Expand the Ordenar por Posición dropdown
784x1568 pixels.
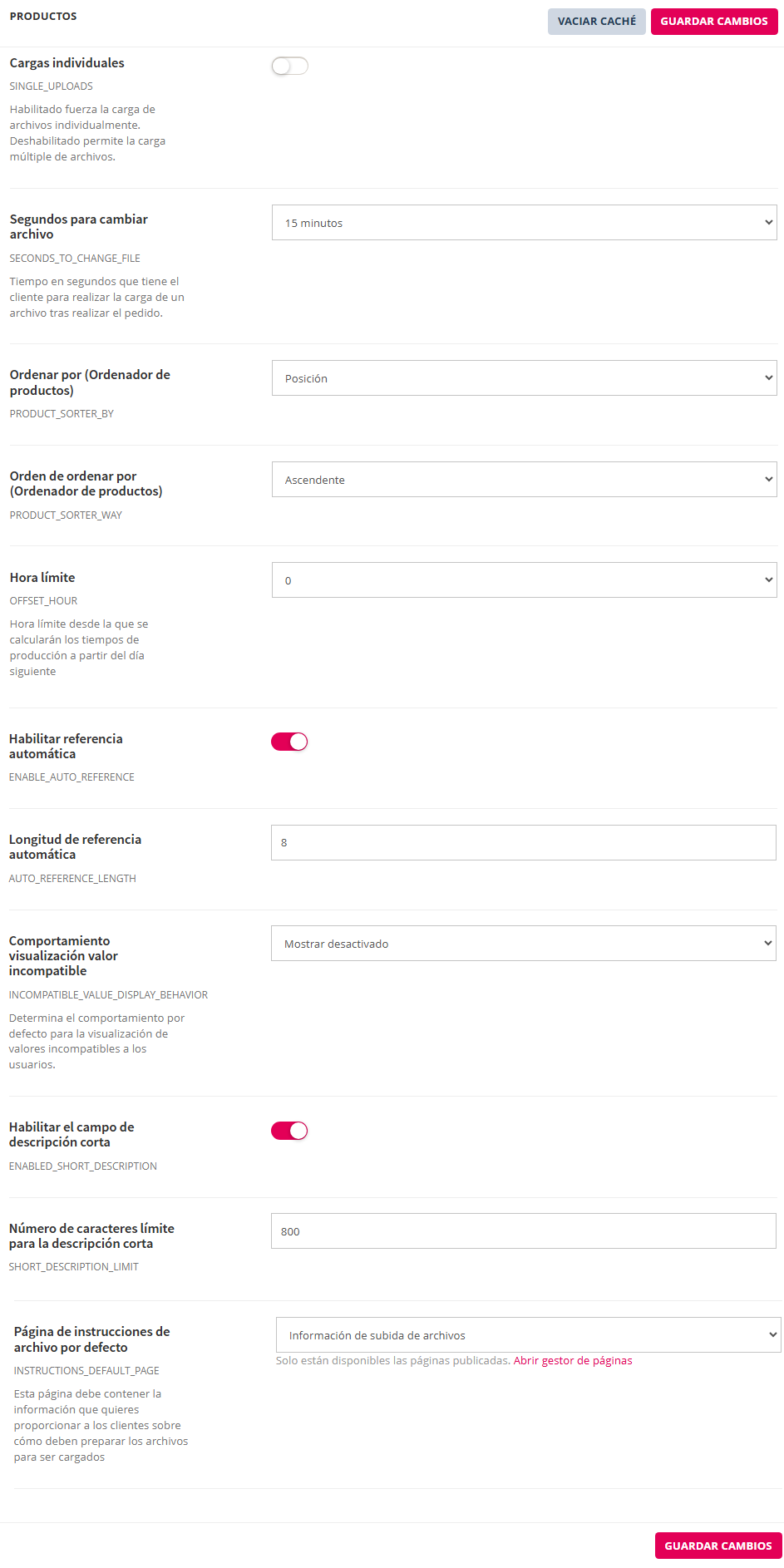(524, 378)
